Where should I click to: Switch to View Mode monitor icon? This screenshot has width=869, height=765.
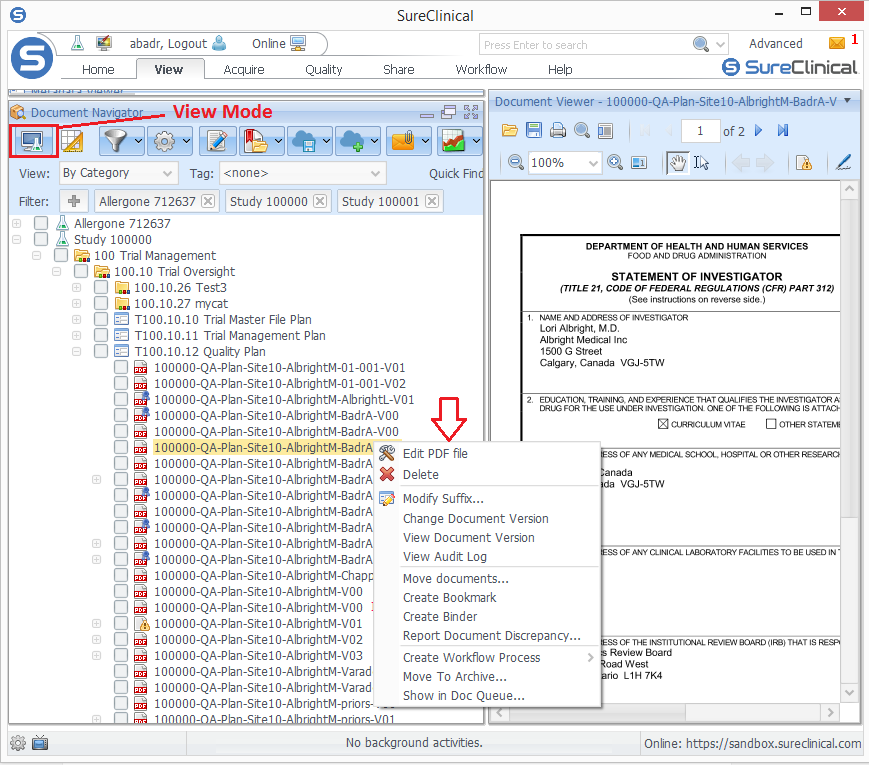click(x=33, y=141)
